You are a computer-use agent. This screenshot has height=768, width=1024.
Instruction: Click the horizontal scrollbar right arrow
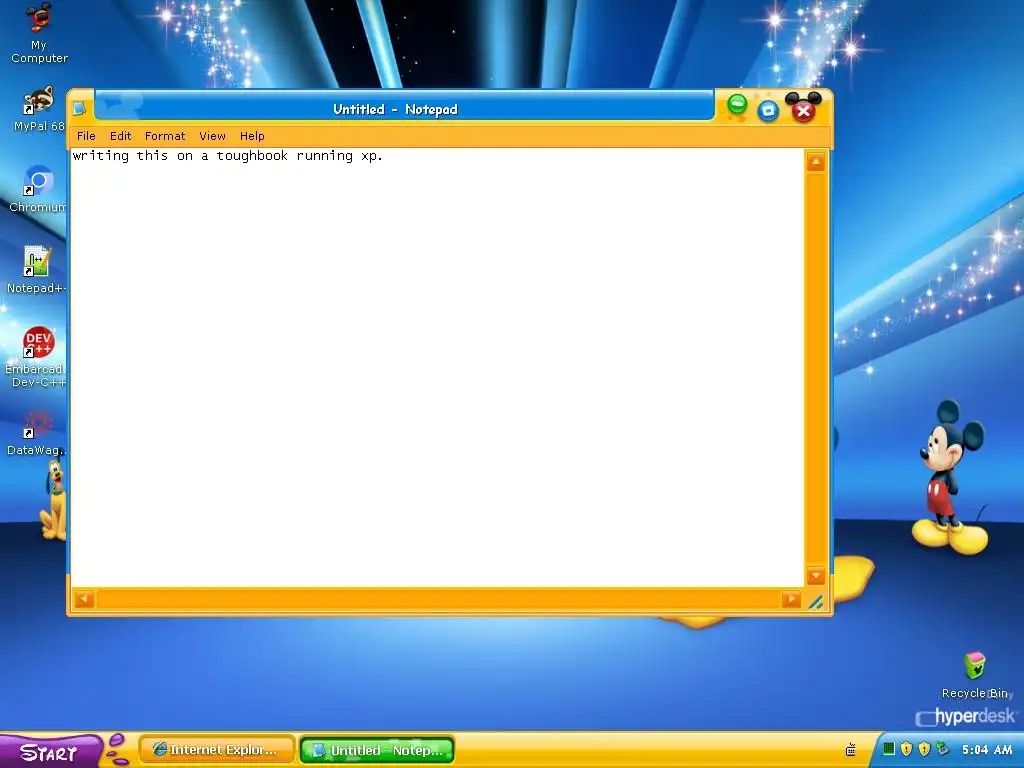coord(791,599)
